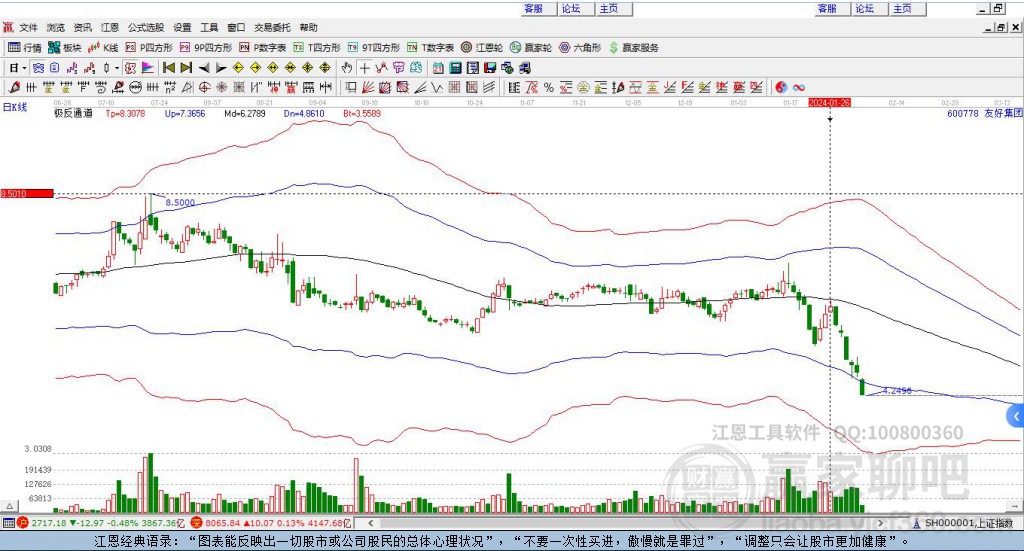The height and width of the screenshot is (551, 1024).
Task: Open the calendar icon in toolbar
Action: coord(438,68)
